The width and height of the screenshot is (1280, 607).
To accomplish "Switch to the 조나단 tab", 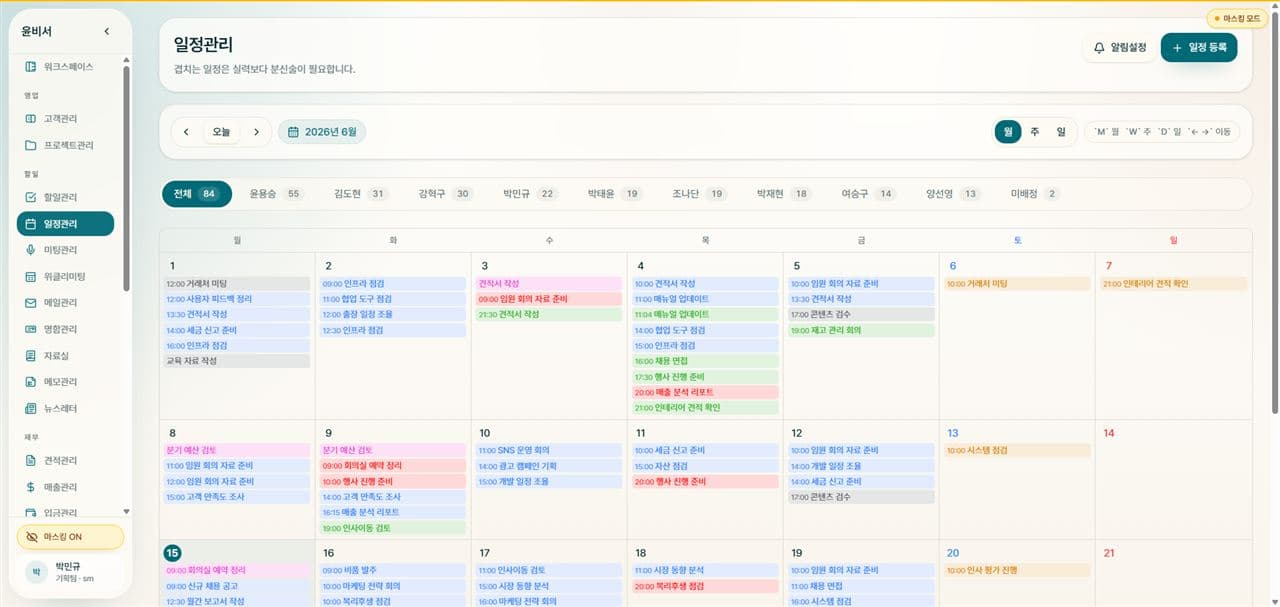I will click(699, 194).
